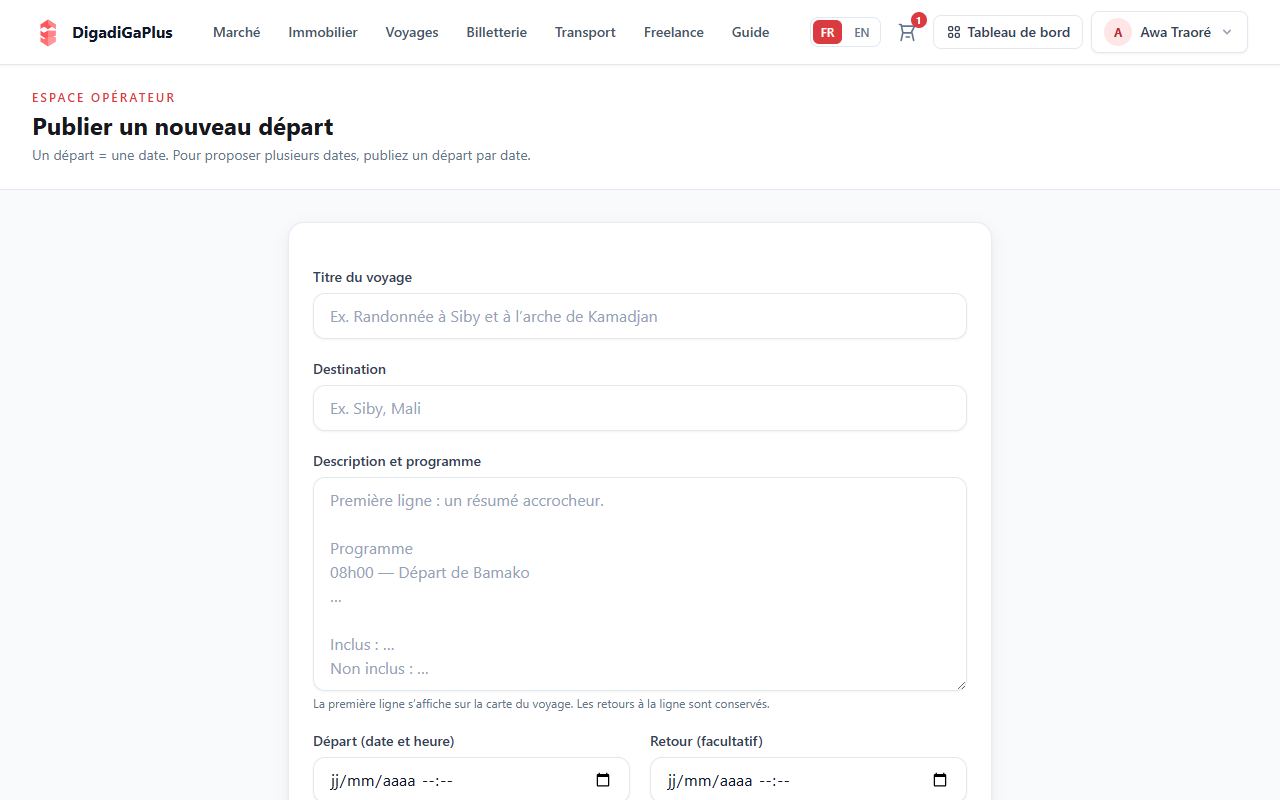The height and width of the screenshot is (800, 1280).
Task: Select Billetterie in the navigation bar
Action: click(497, 32)
